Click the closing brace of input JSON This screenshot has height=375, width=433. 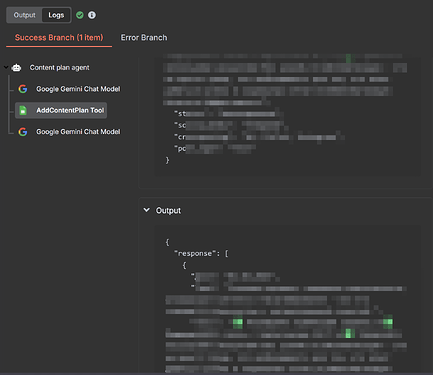pos(167,160)
